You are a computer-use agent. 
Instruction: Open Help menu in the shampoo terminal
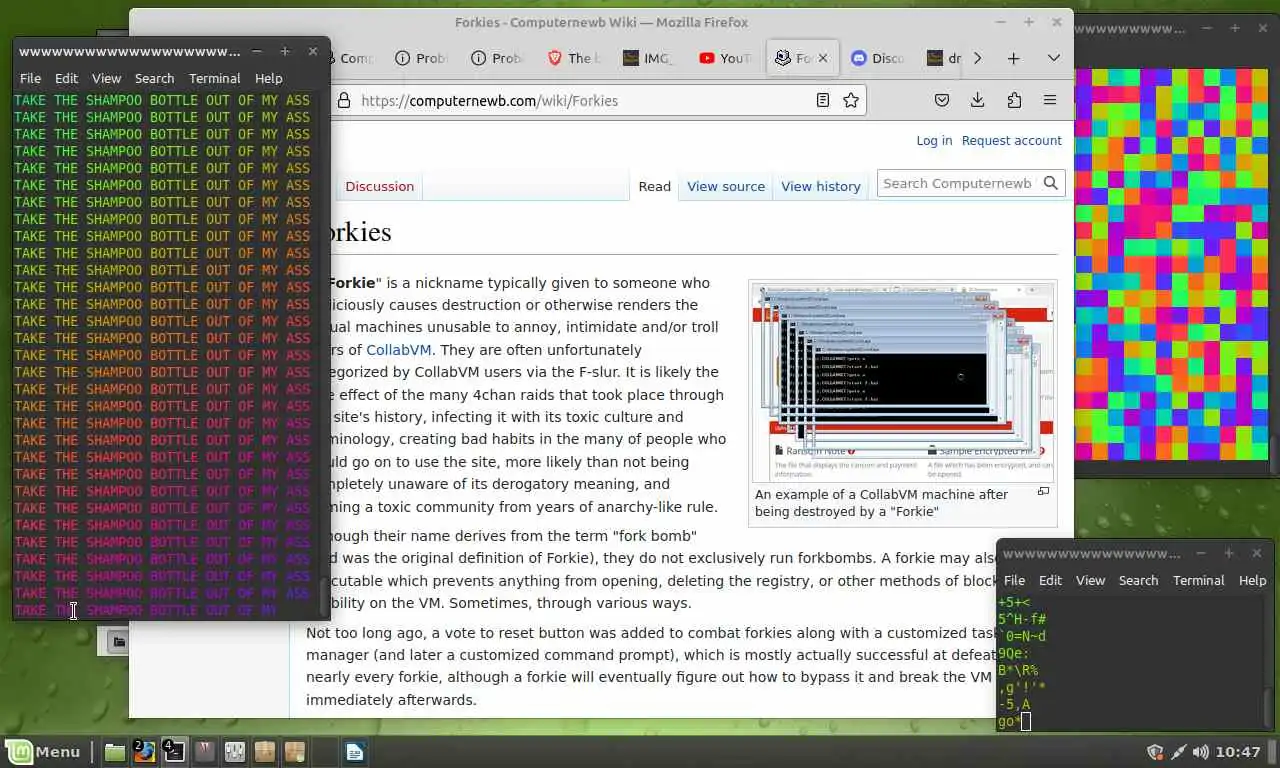[x=268, y=78]
